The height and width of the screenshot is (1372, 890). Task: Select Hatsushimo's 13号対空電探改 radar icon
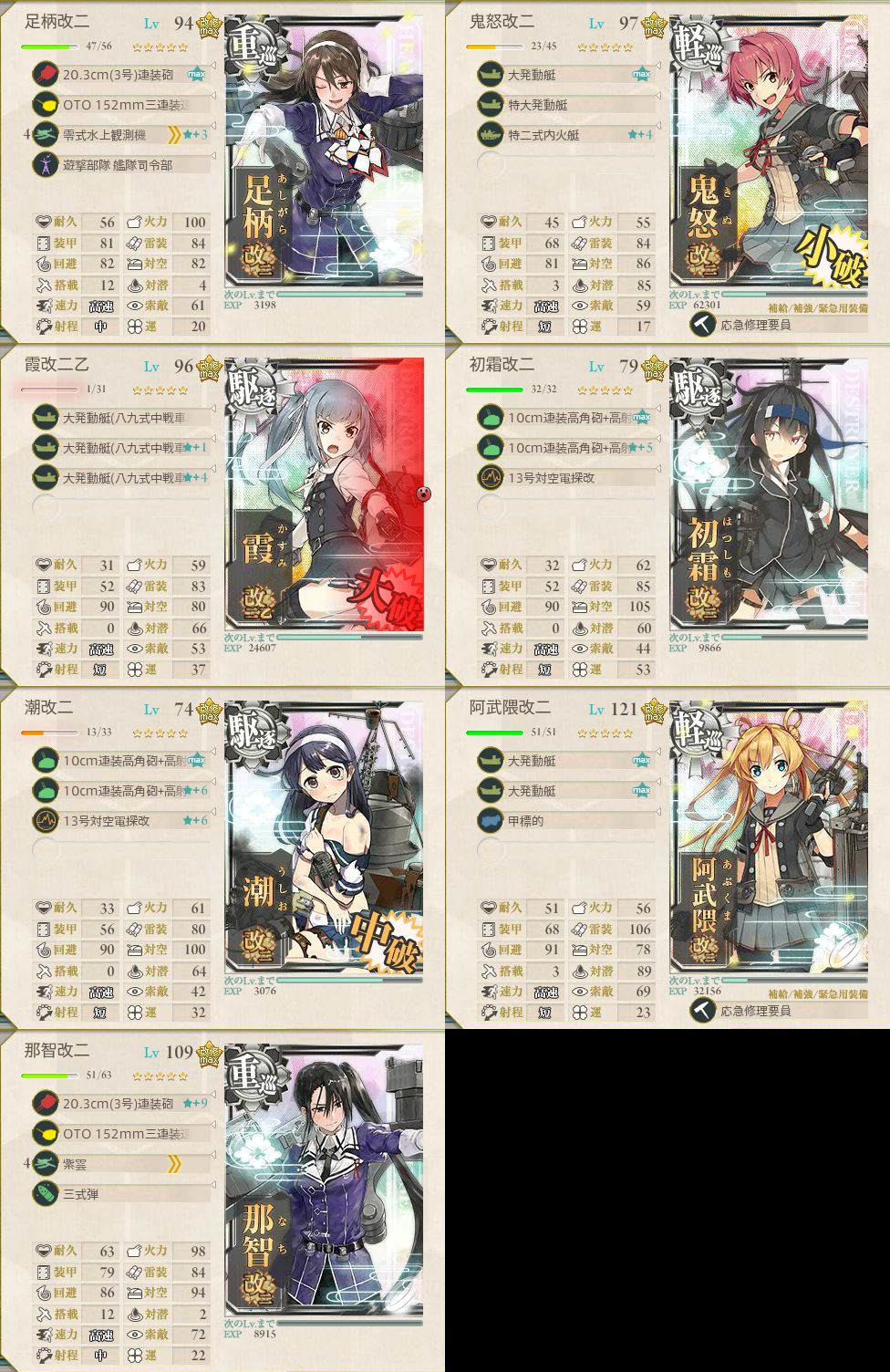point(491,477)
